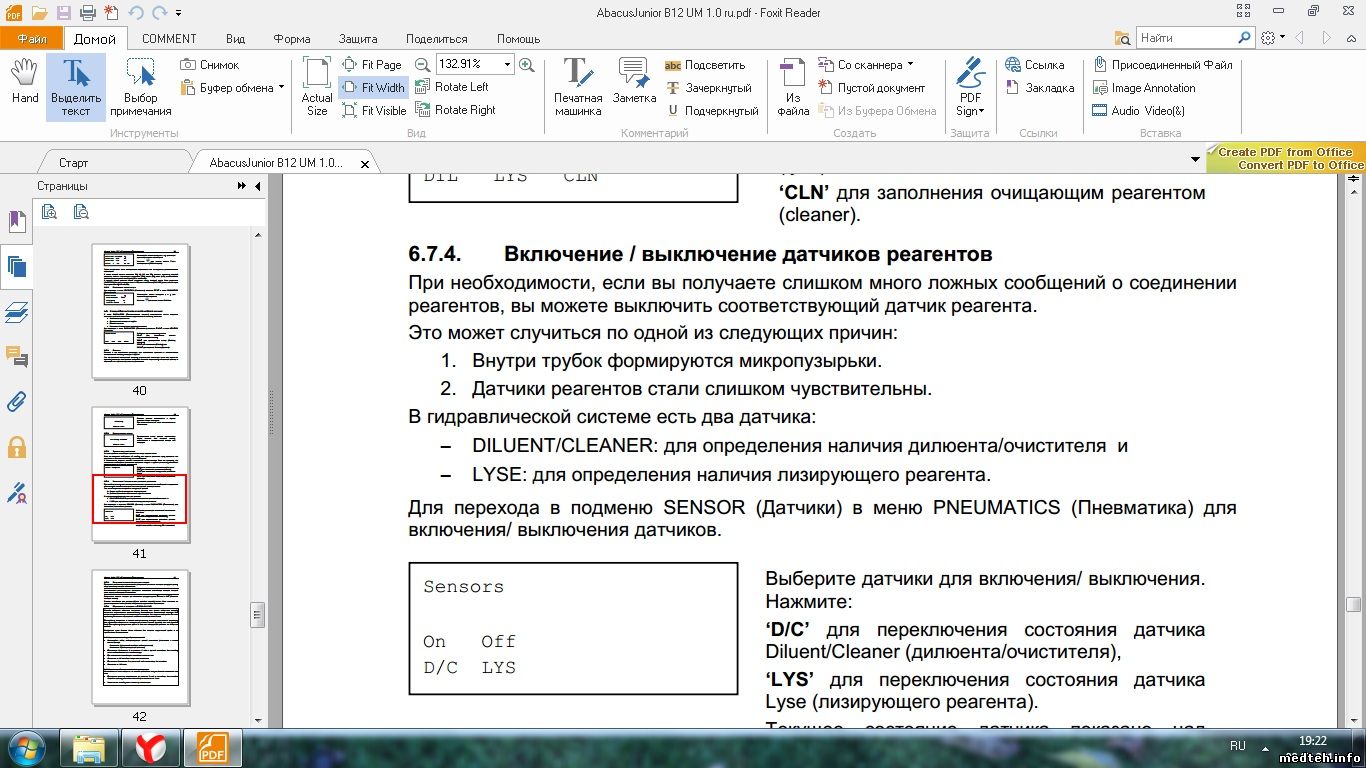1366x768 pixels.
Task: Click the thumbnail panel vertical scrollbar handle
Action: (x=257, y=613)
